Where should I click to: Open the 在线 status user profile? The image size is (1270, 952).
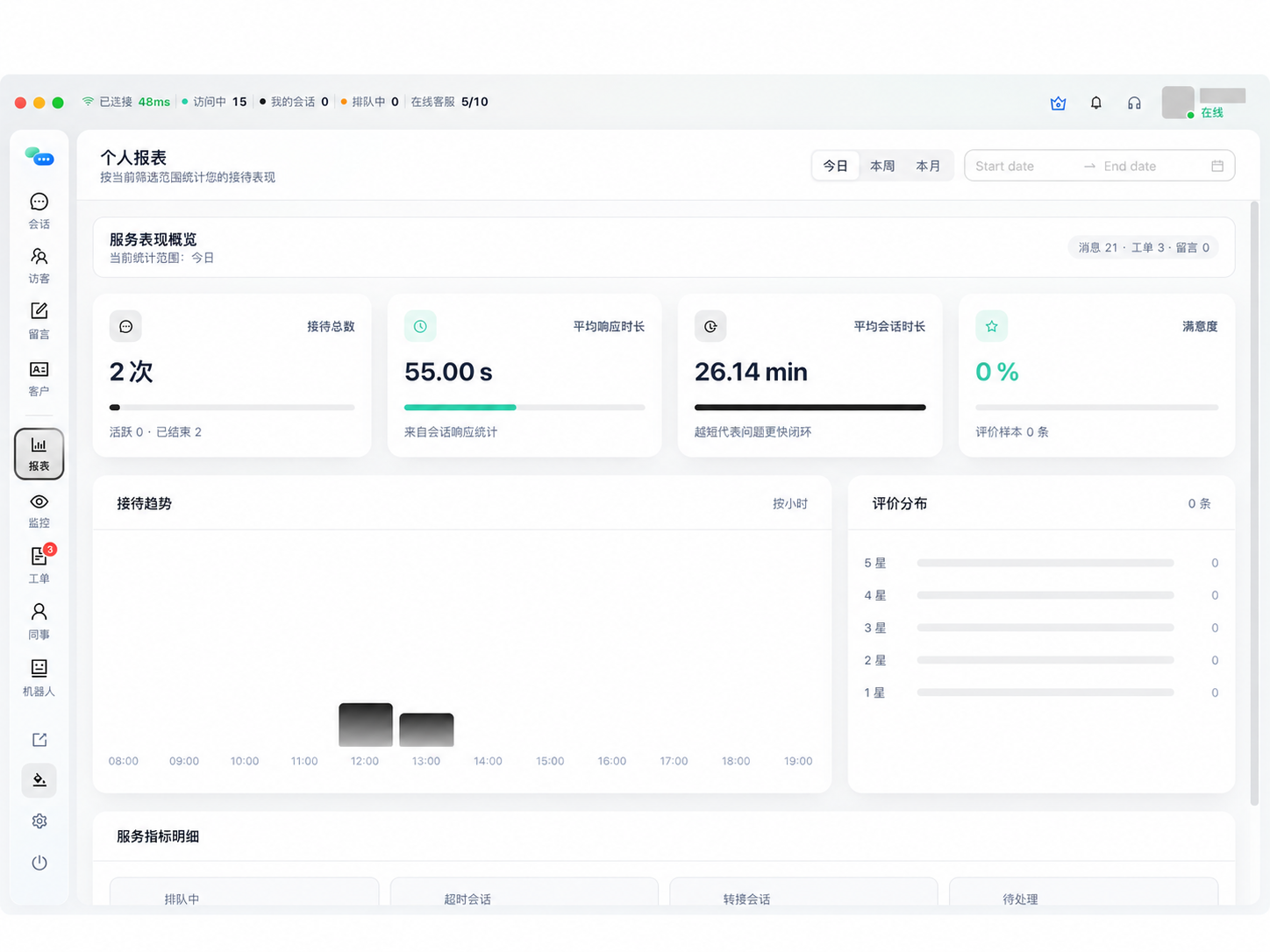1204,103
